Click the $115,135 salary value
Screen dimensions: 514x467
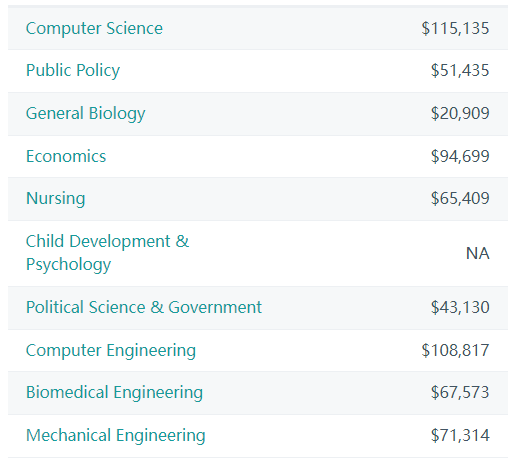pyautogui.click(x=455, y=28)
